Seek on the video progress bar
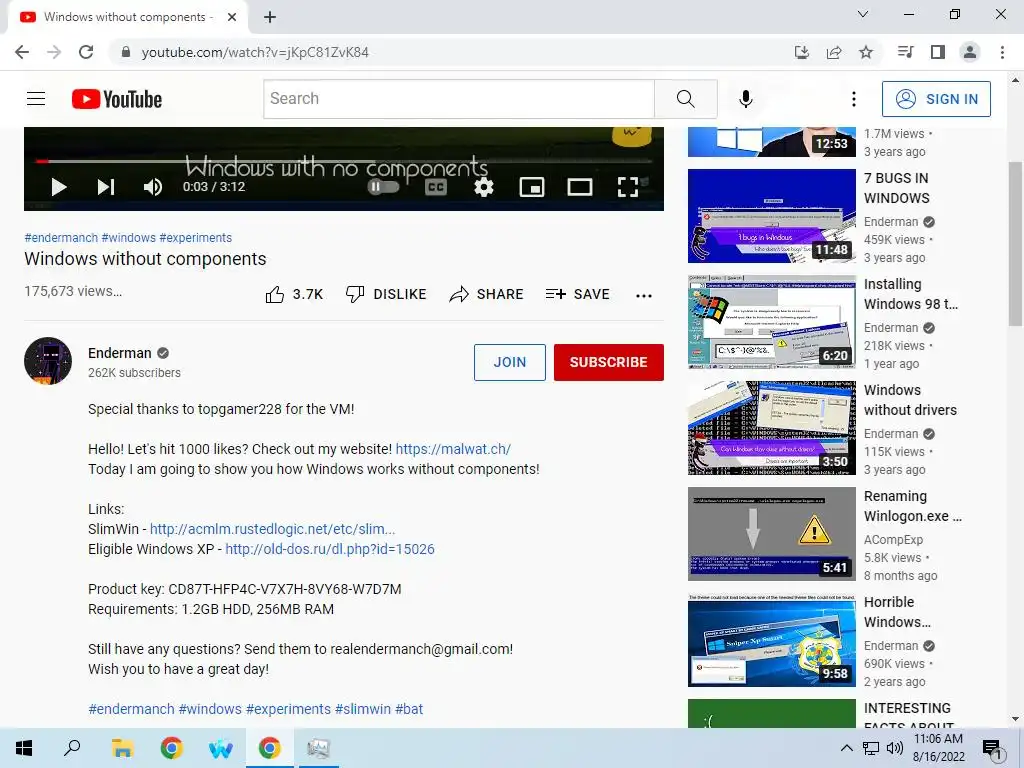The image size is (1024, 768). (x=344, y=161)
